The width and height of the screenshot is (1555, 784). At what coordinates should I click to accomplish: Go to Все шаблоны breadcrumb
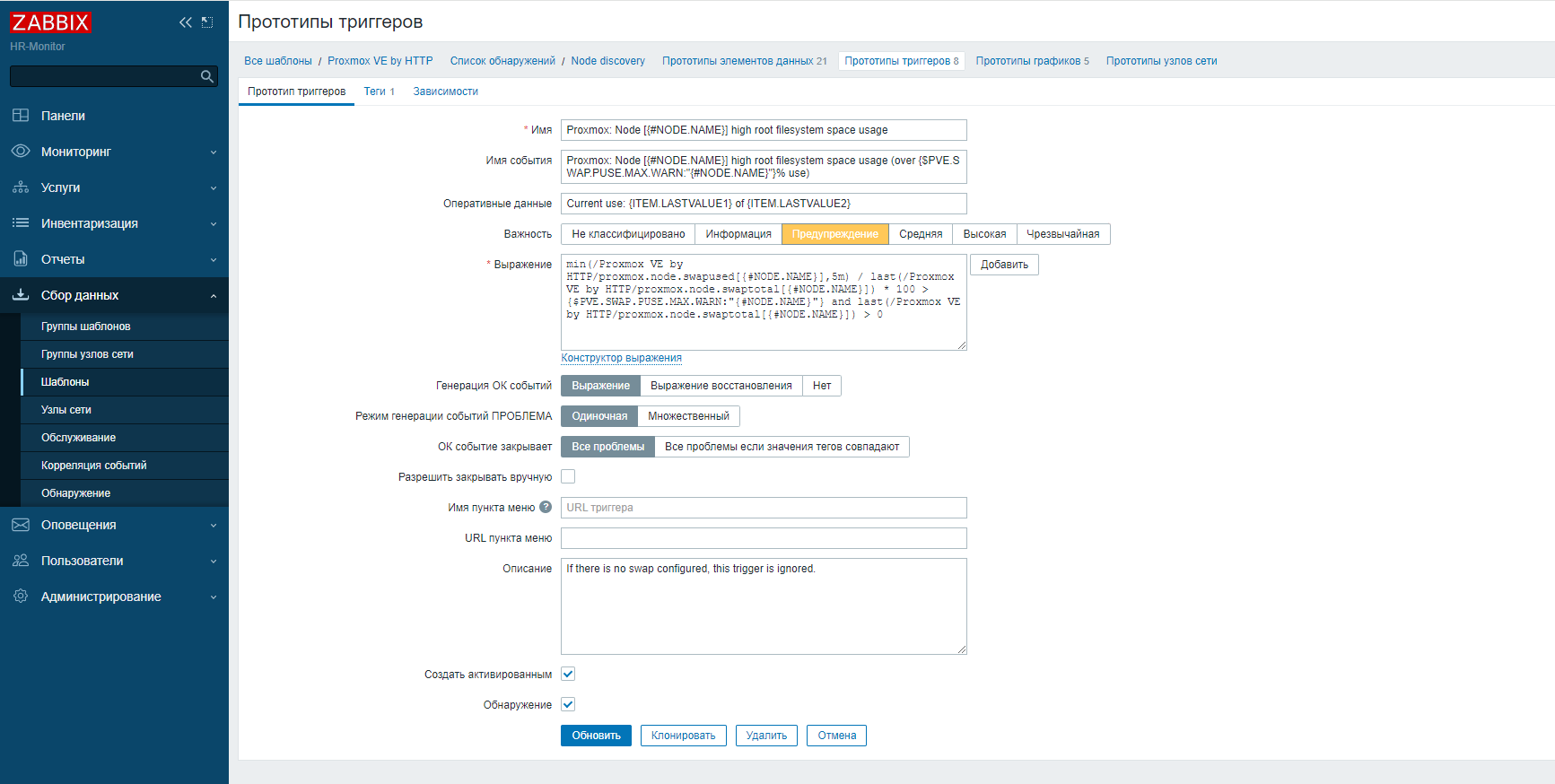[x=278, y=61]
